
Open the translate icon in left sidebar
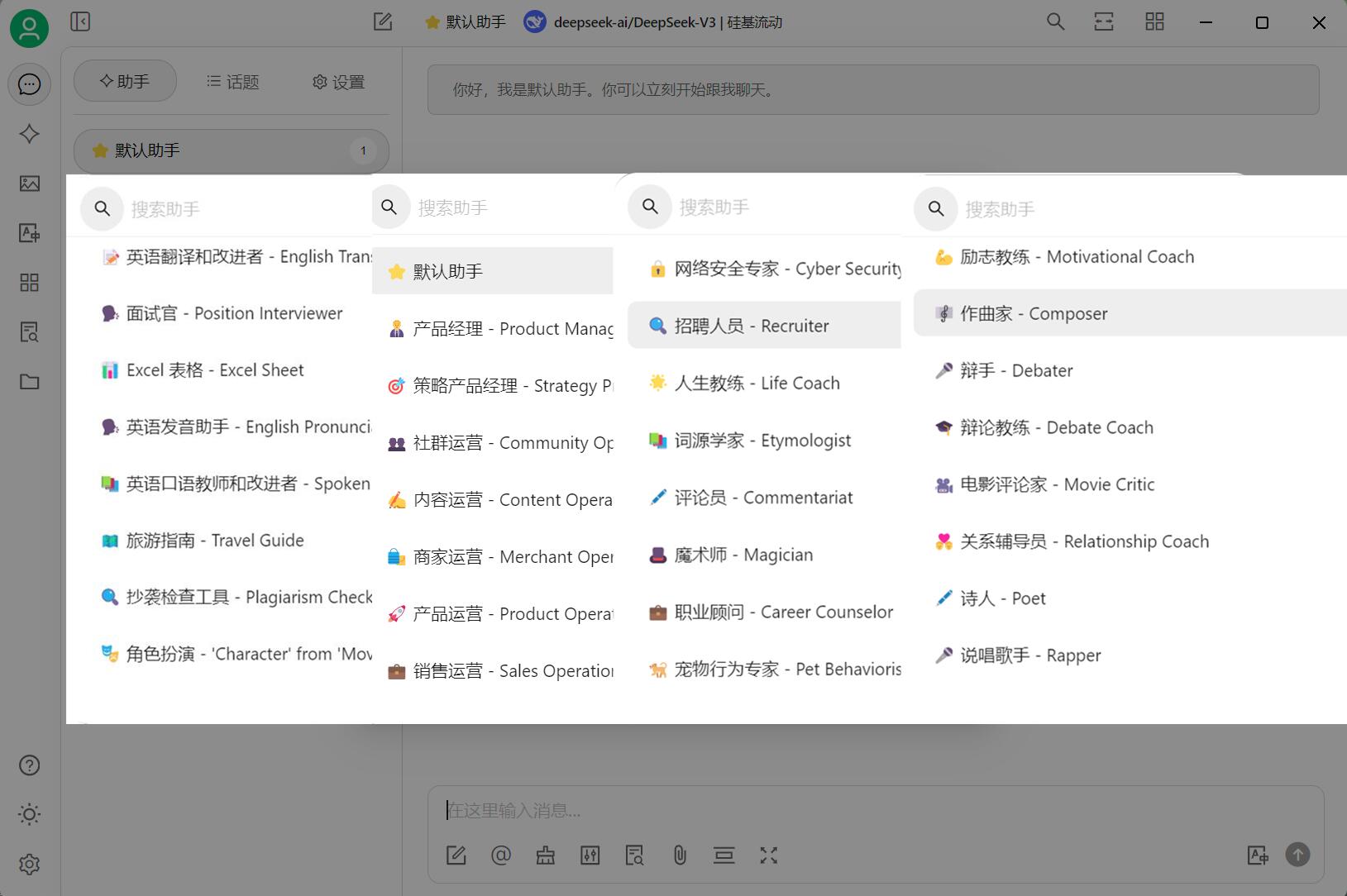[x=30, y=233]
